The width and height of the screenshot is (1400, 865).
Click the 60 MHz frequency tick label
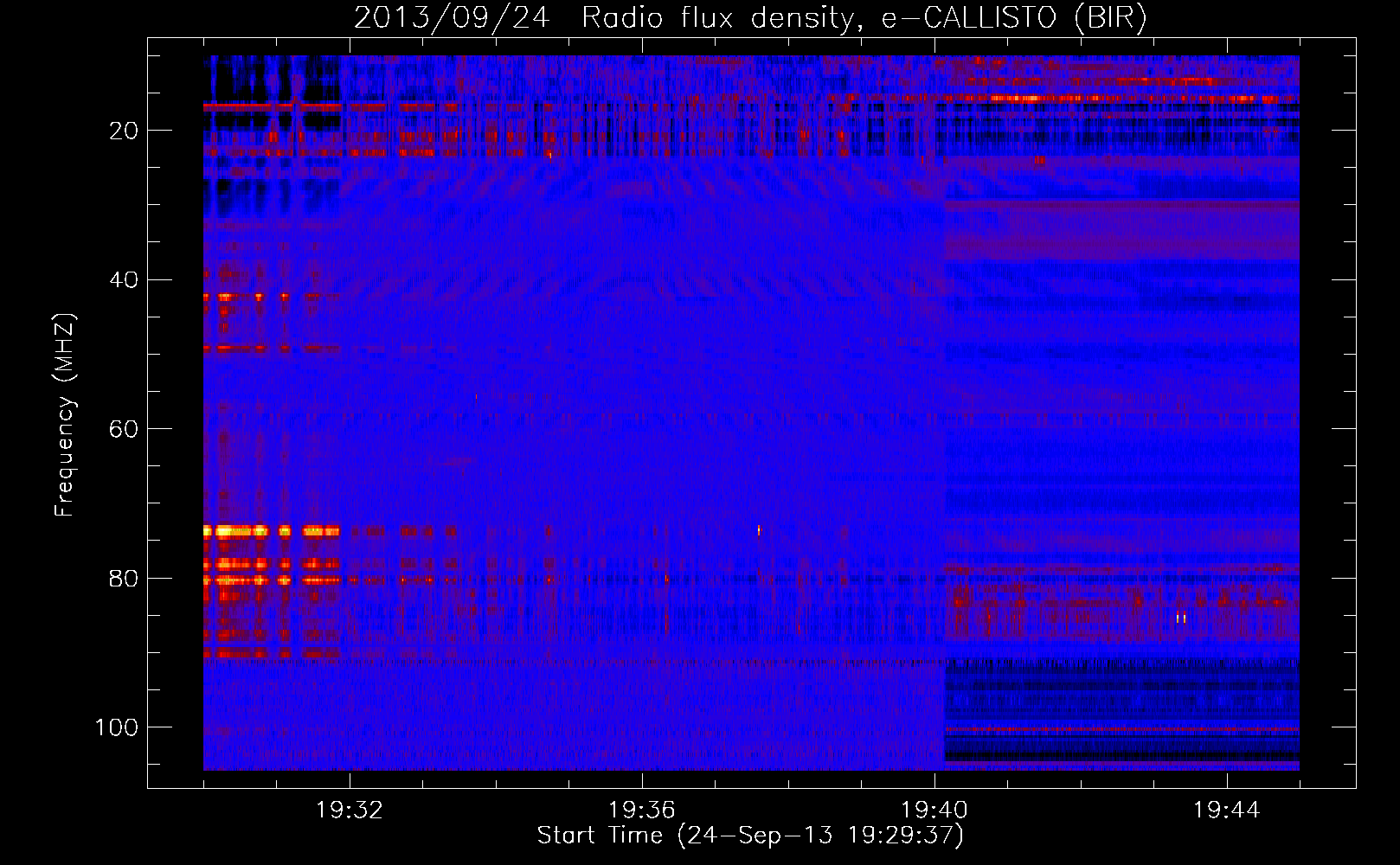125,429
